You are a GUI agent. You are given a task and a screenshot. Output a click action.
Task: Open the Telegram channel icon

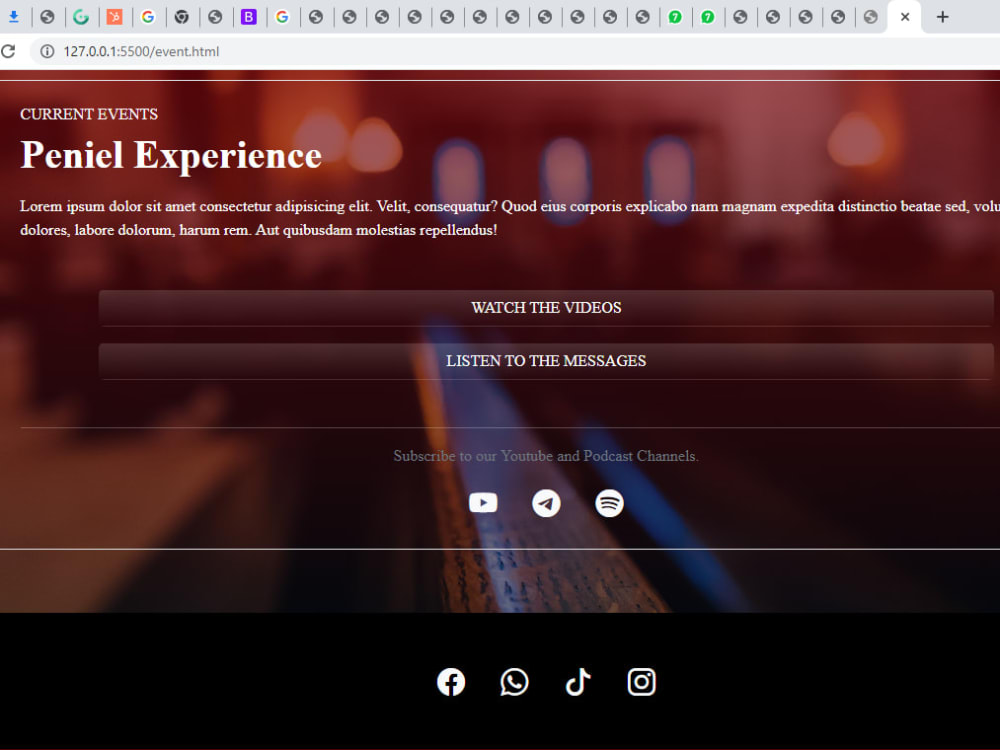(x=546, y=503)
